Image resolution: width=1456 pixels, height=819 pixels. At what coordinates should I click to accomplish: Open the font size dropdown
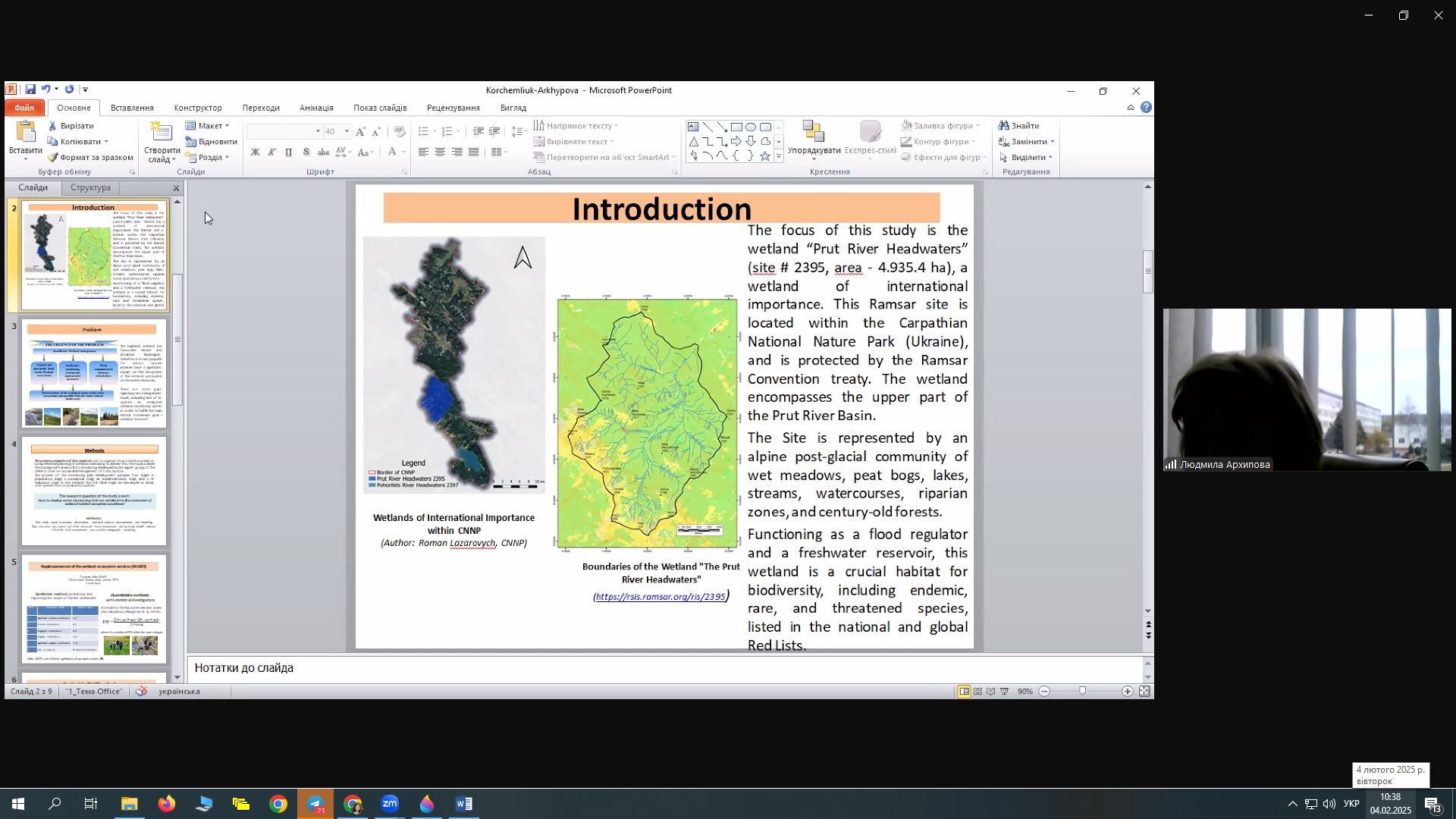pos(347,132)
